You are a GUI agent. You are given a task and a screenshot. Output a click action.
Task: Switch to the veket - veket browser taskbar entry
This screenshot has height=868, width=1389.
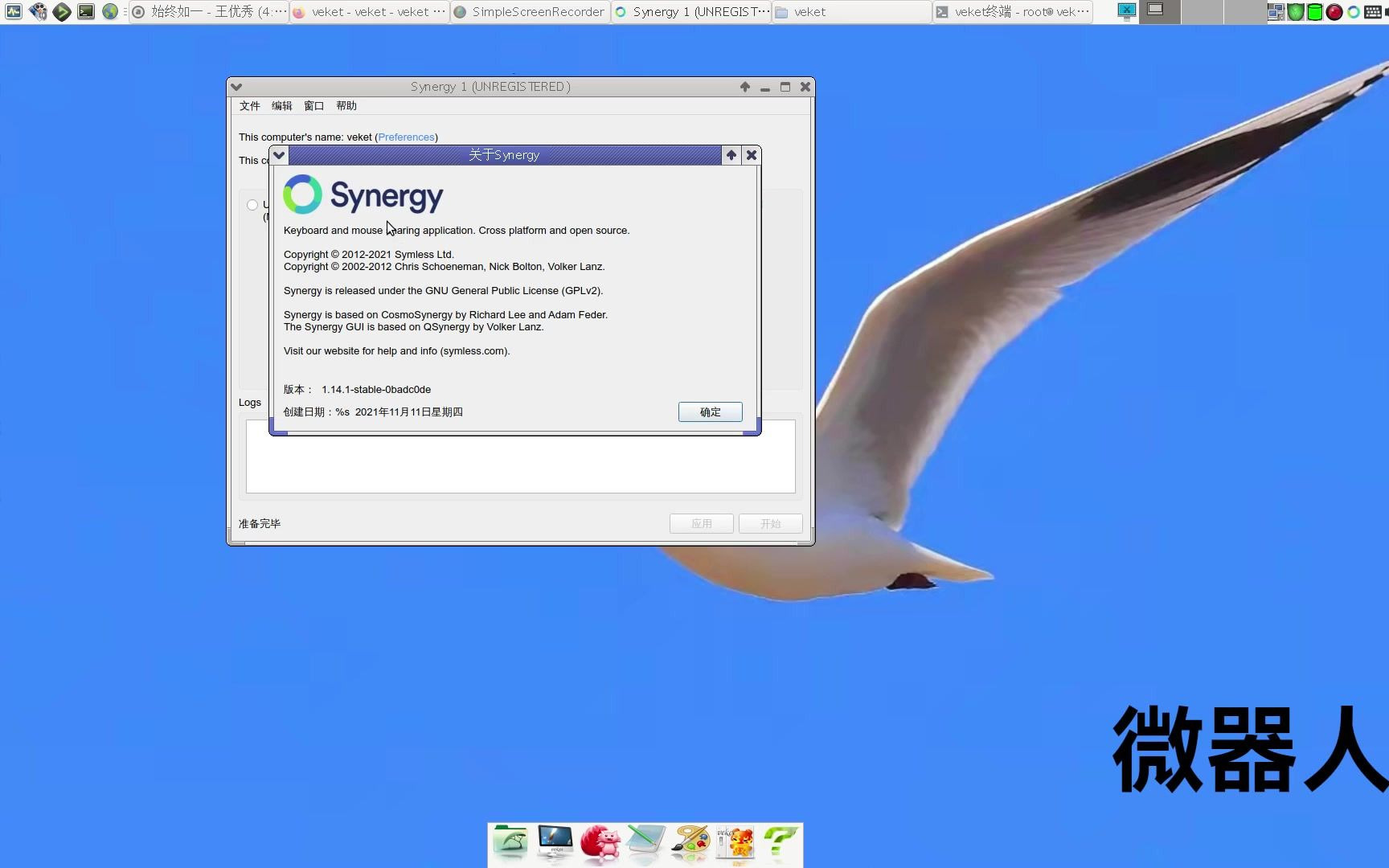pos(370,11)
